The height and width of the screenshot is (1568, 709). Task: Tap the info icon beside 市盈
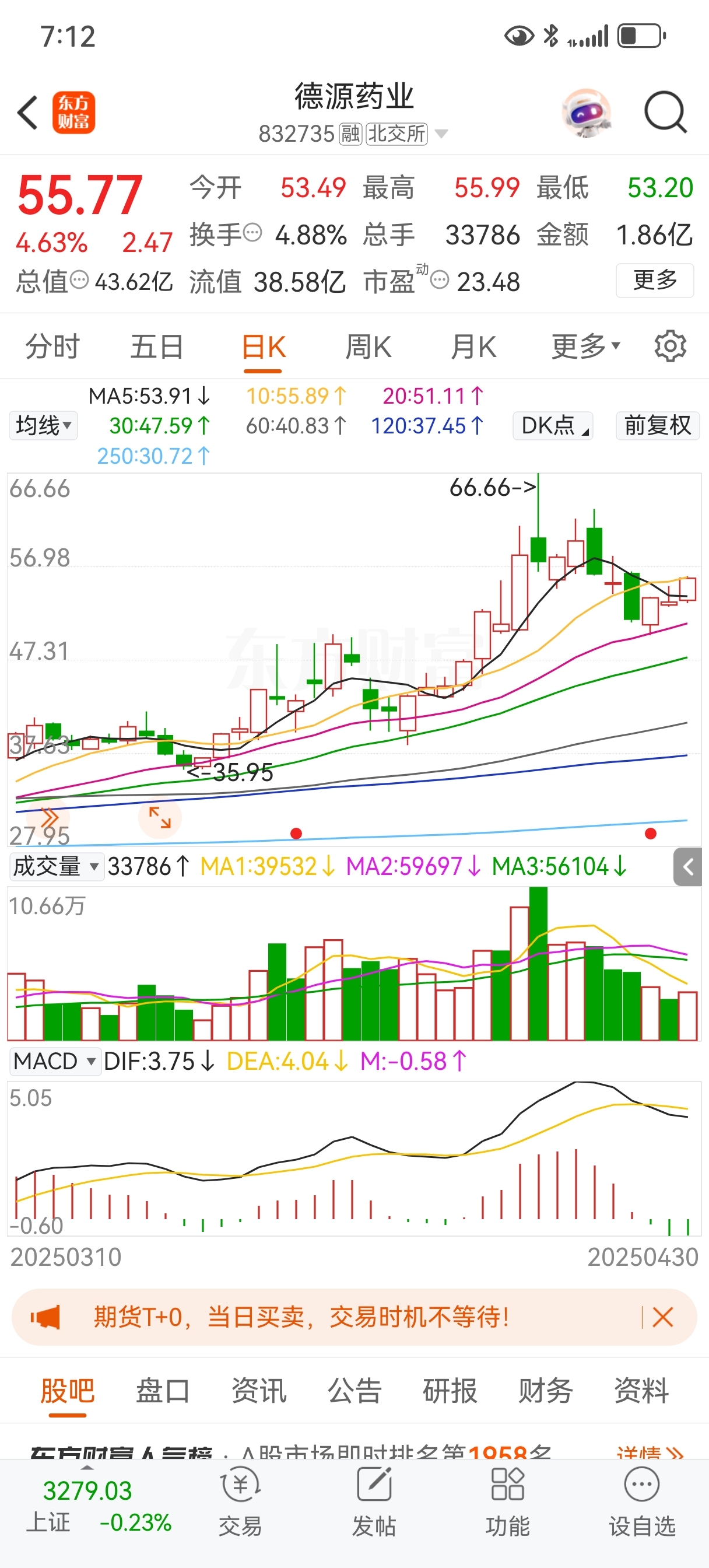pyautogui.click(x=440, y=280)
